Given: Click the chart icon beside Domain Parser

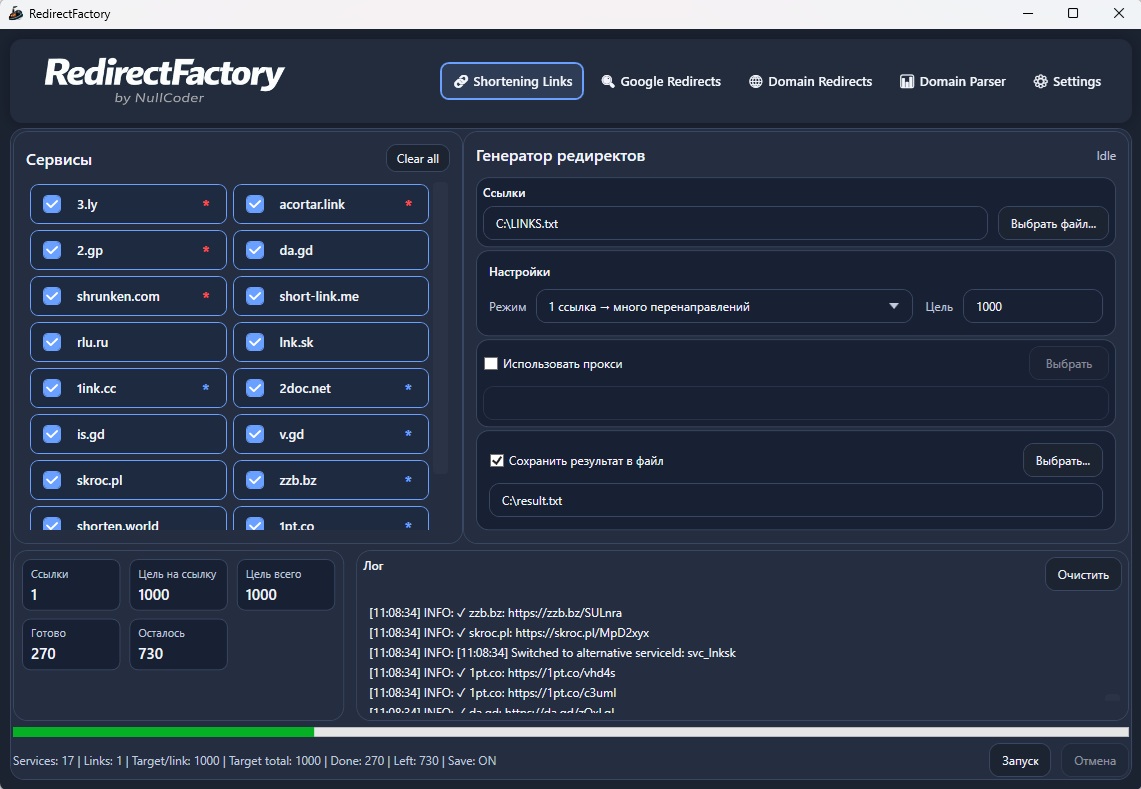Looking at the screenshot, I should (x=907, y=82).
